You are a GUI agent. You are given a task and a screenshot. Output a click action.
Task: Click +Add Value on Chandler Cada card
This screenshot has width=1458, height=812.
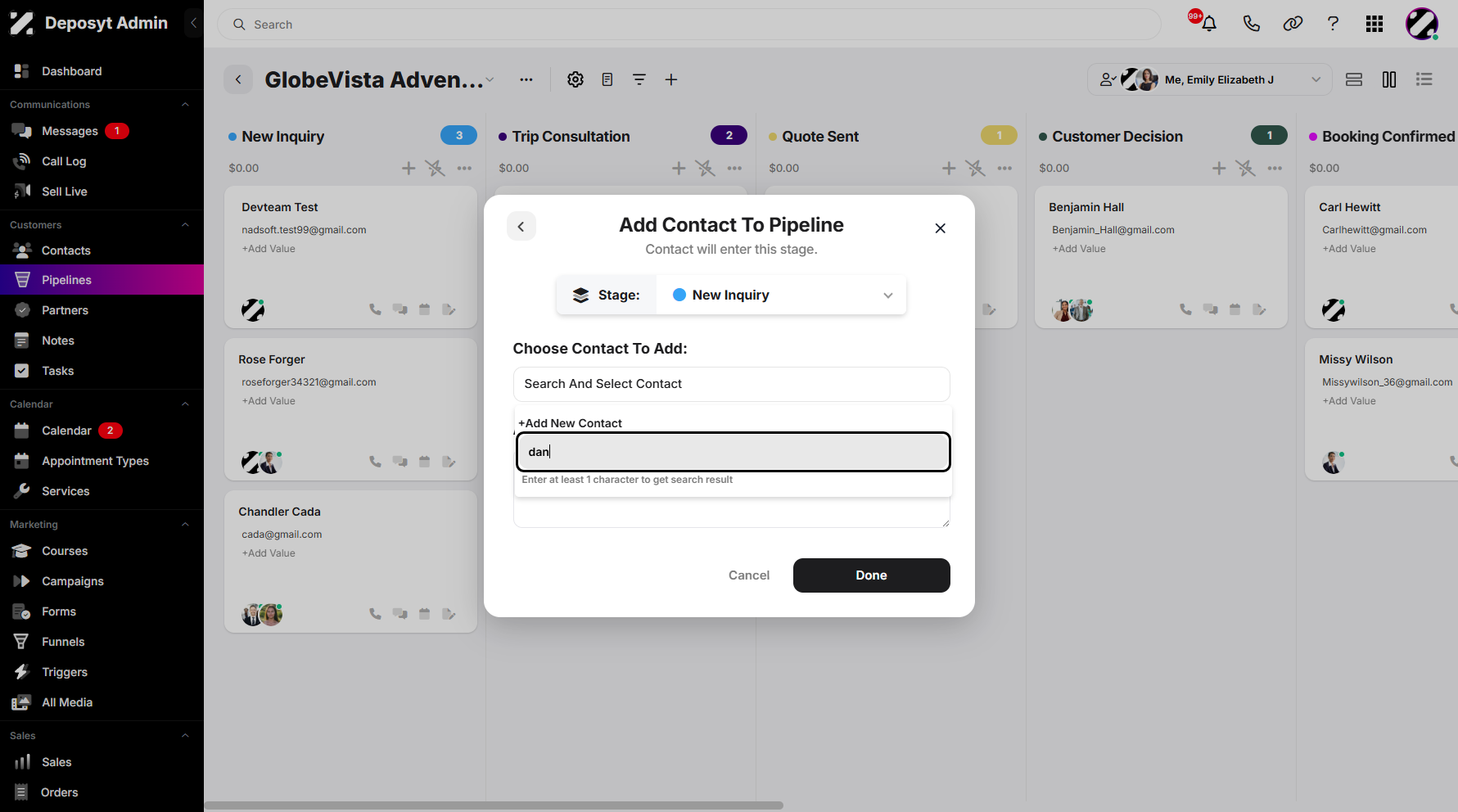[x=269, y=553]
